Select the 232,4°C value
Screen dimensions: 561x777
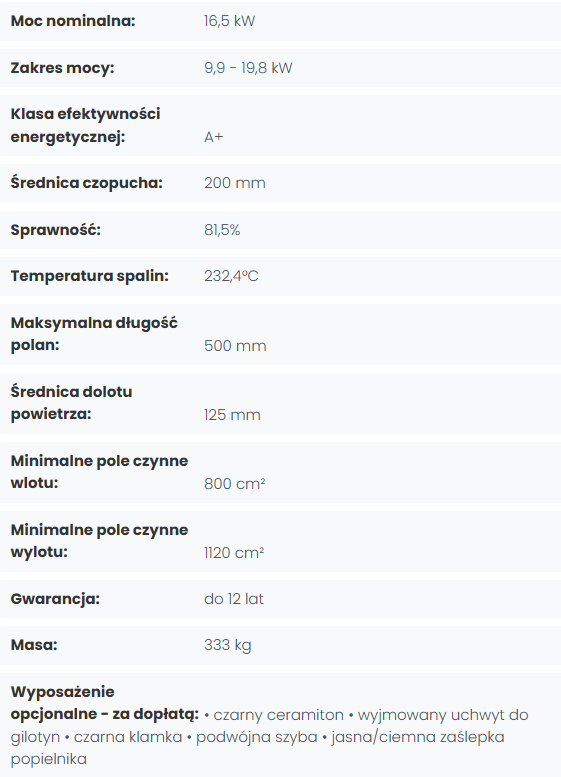(231, 276)
